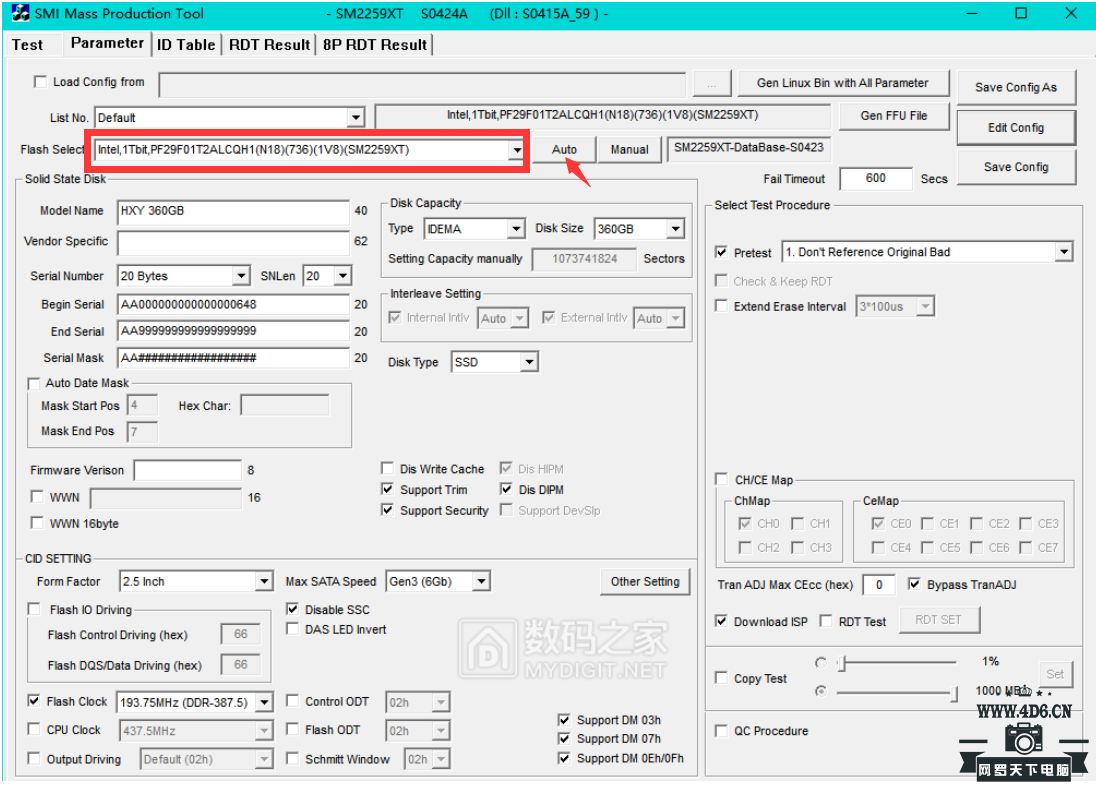The width and height of the screenshot is (1096, 790).
Task: Enable the Schmitt Window checkbox
Action: click(293, 759)
